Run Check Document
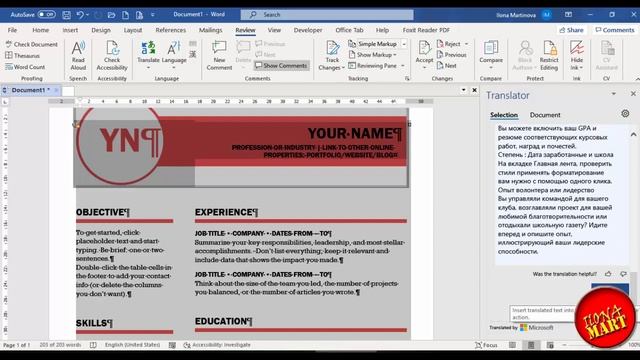Image resolution: width=640 pixels, height=360 pixels. (32, 44)
